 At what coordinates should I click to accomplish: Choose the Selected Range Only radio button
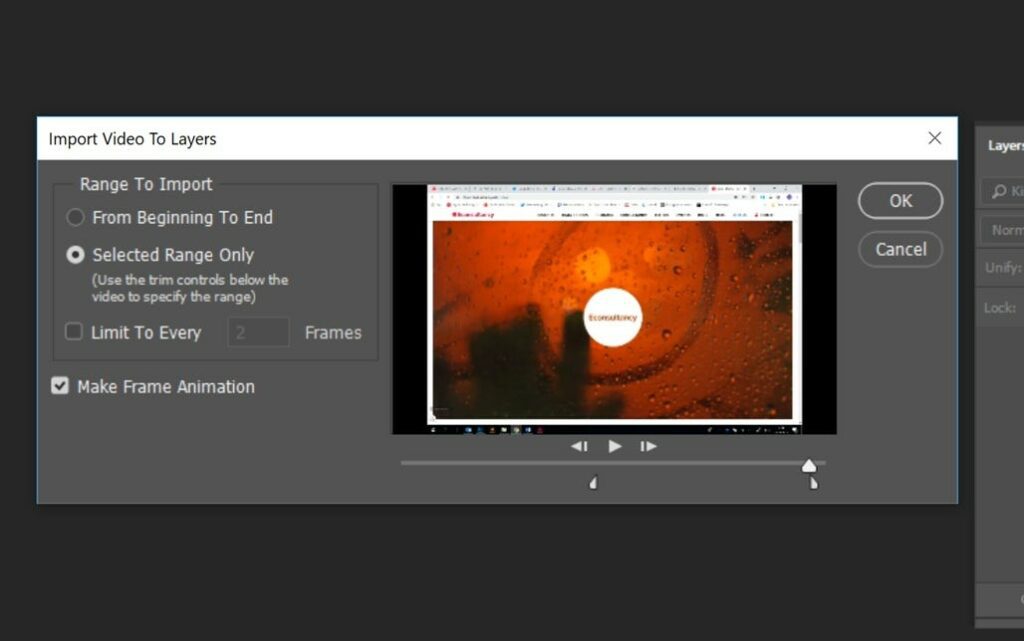(x=75, y=255)
